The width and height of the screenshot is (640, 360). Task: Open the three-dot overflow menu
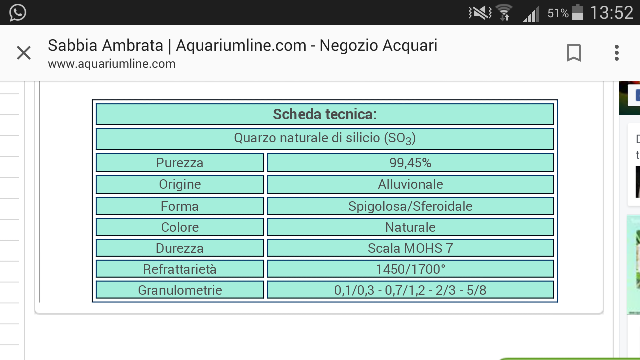(x=617, y=53)
